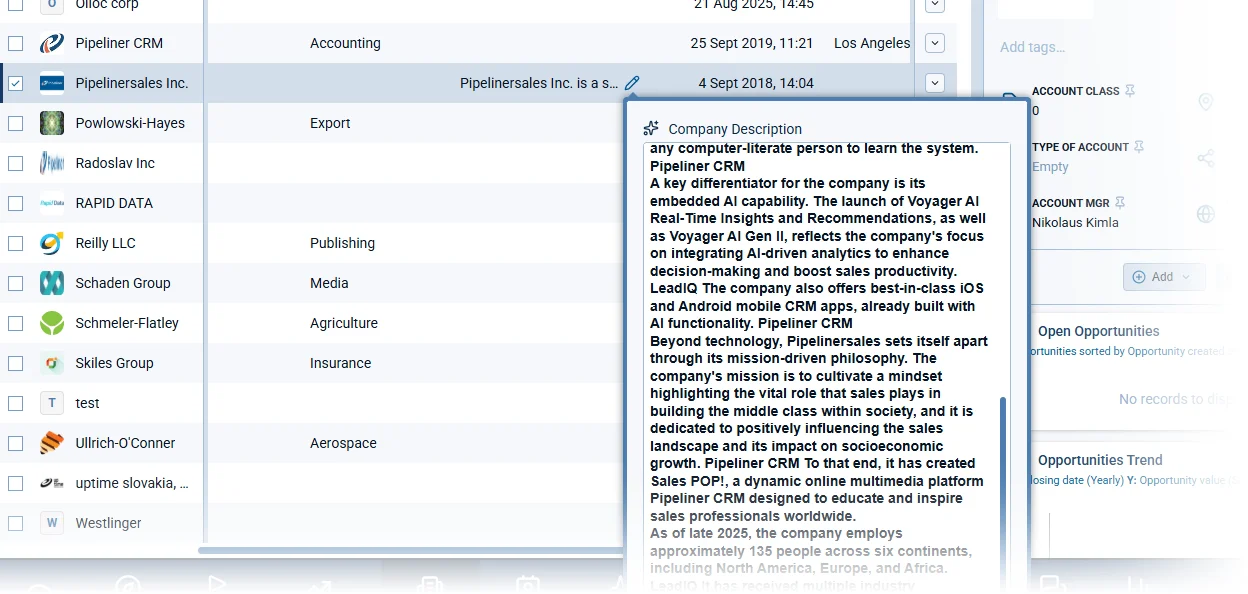The image size is (1248, 594).
Task: Click the Pipelinersales Inc. logo thumbnail
Action: tap(52, 83)
